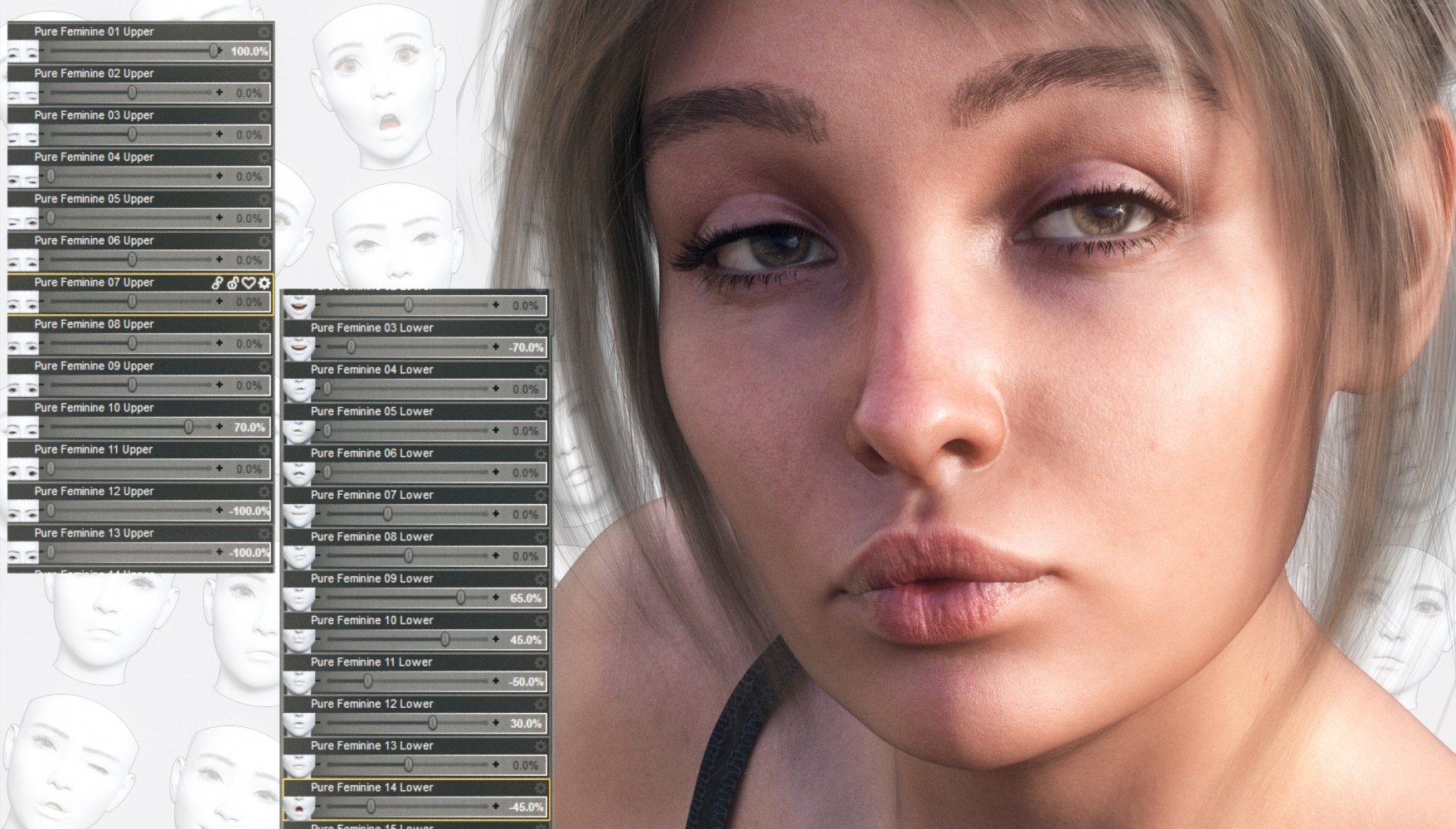Select the Pure Feminine 05 Lower label

372,411
